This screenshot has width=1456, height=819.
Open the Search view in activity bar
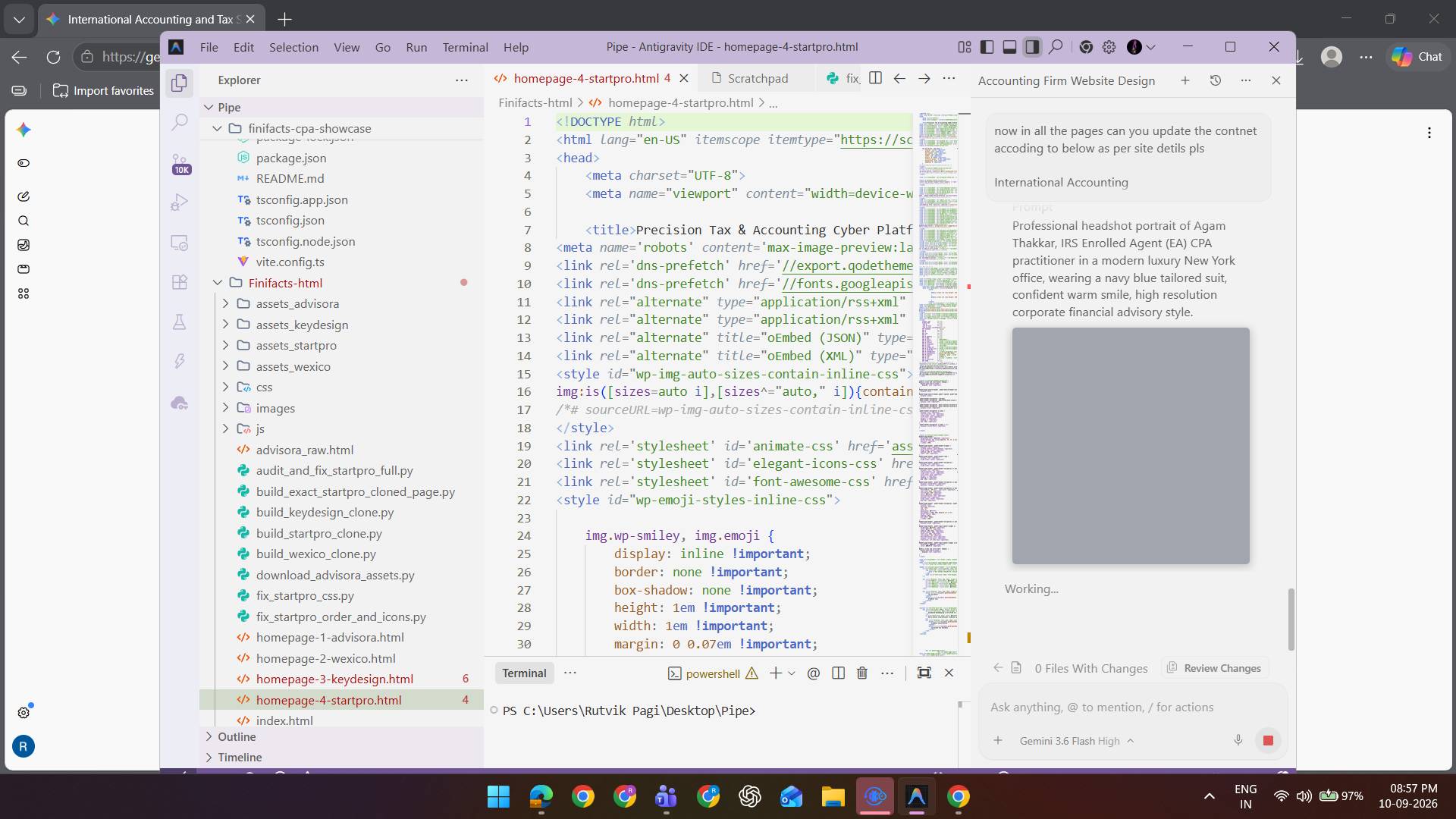(180, 121)
